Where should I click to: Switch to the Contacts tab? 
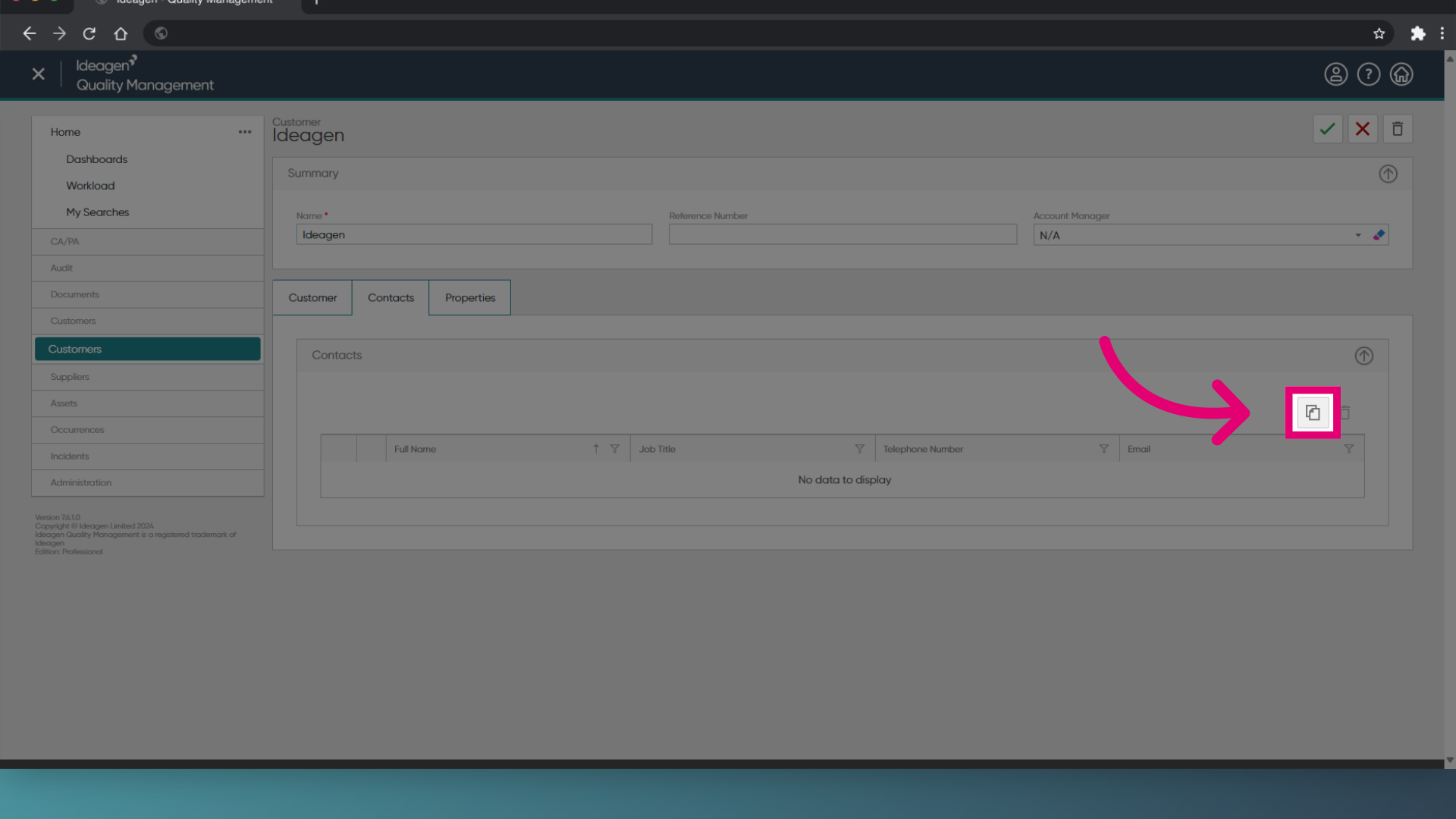391,298
